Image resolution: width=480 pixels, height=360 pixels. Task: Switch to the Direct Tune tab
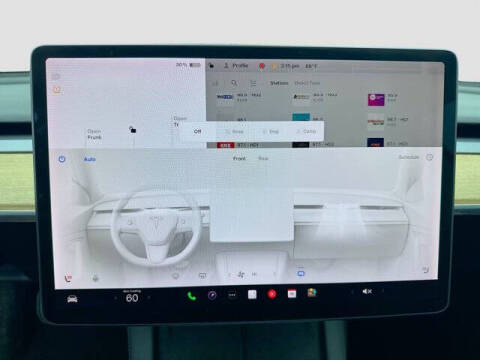[307, 83]
